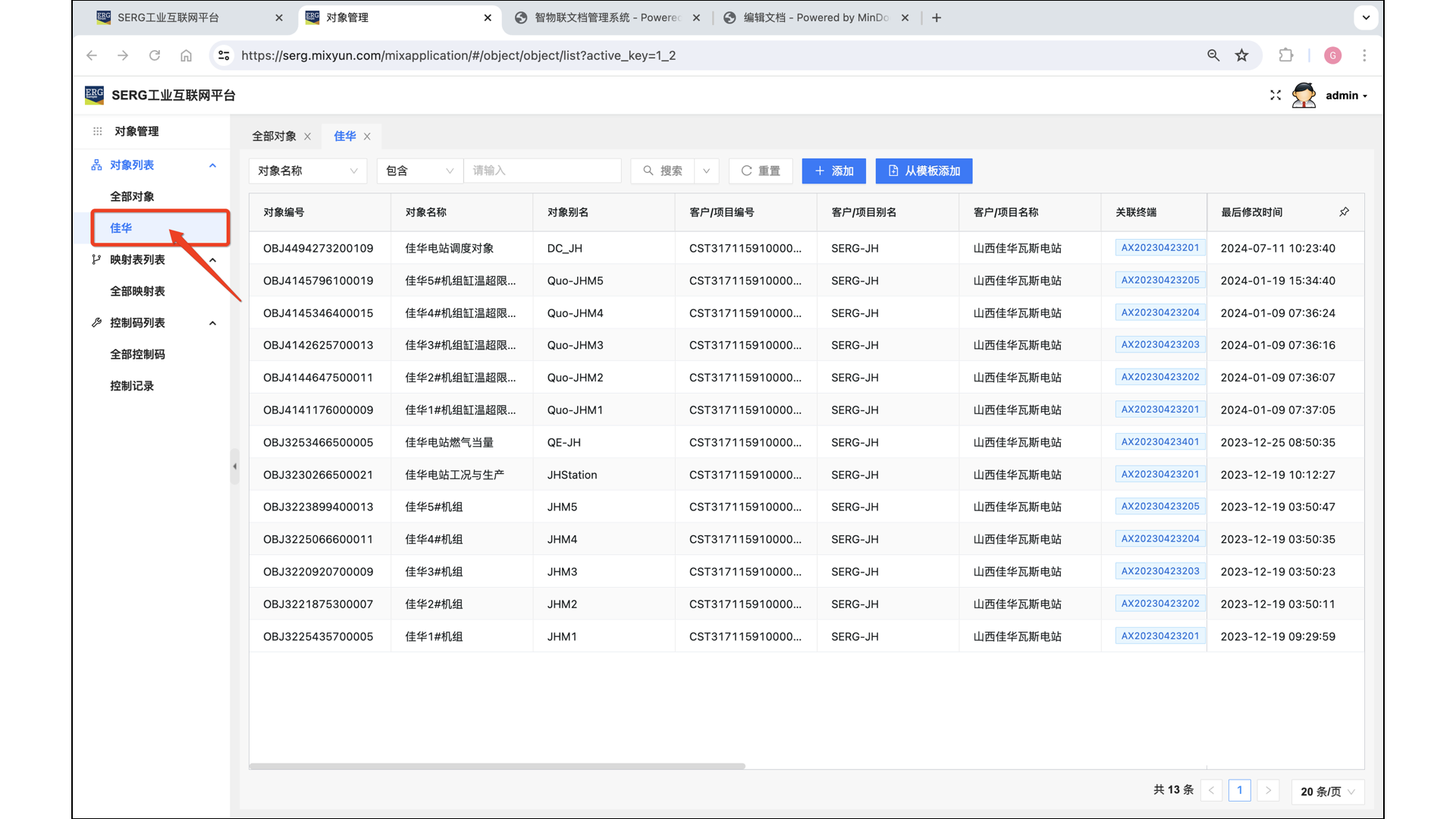Switch to the 全部对象 page tab
This screenshot has width=1456, height=819.
point(274,136)
